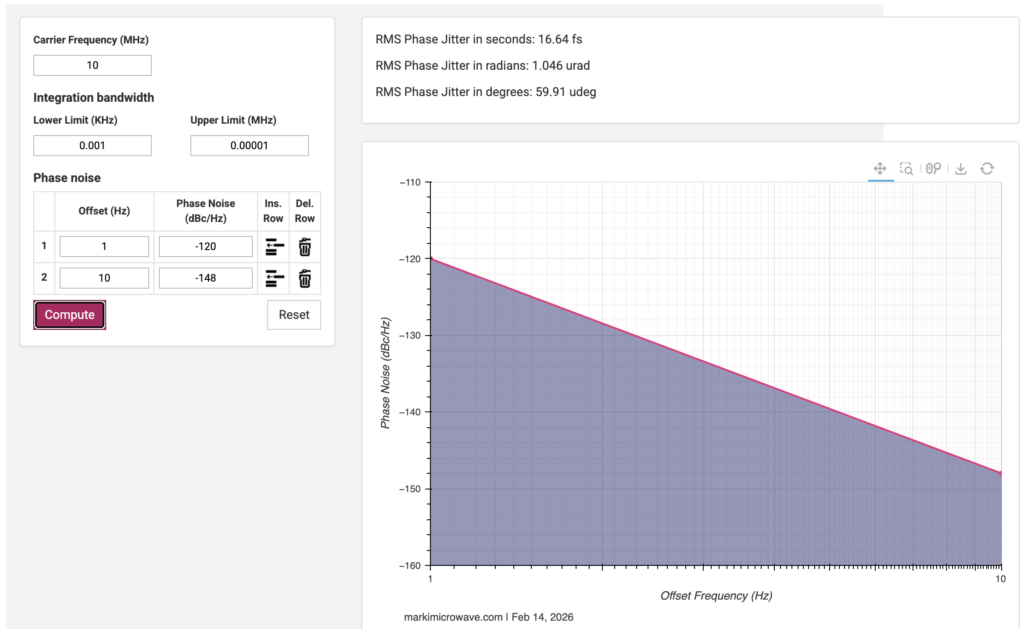Screen dimensions: 1024x629
Task: Click the Reset button beside Compute
Action: 294,314
